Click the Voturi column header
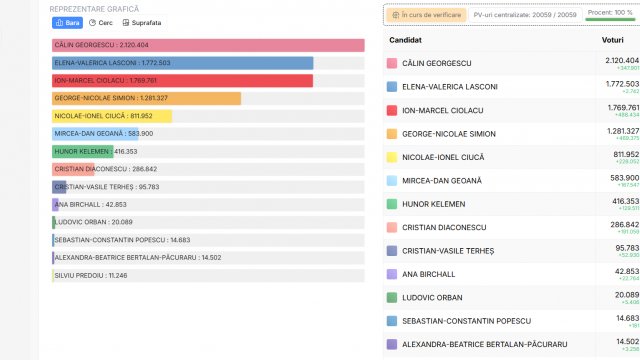This screenshot has height=360, width=640. click(x=612, y=40)
